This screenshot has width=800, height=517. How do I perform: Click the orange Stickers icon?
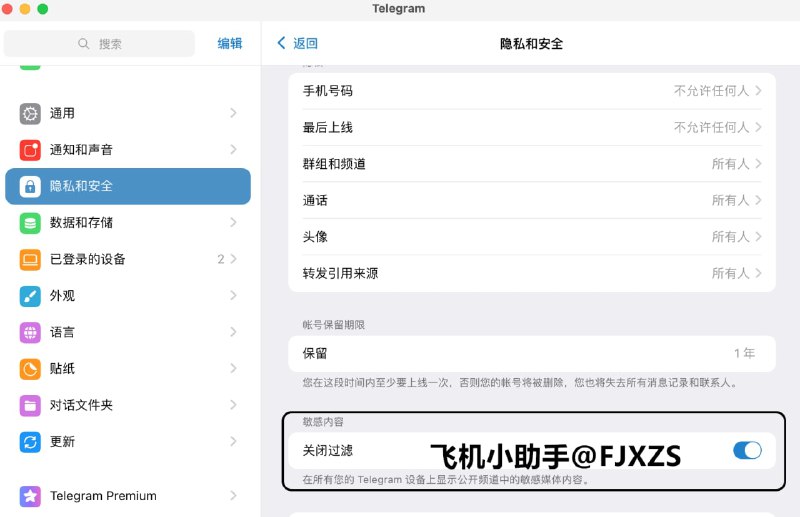tap(30, 369)
